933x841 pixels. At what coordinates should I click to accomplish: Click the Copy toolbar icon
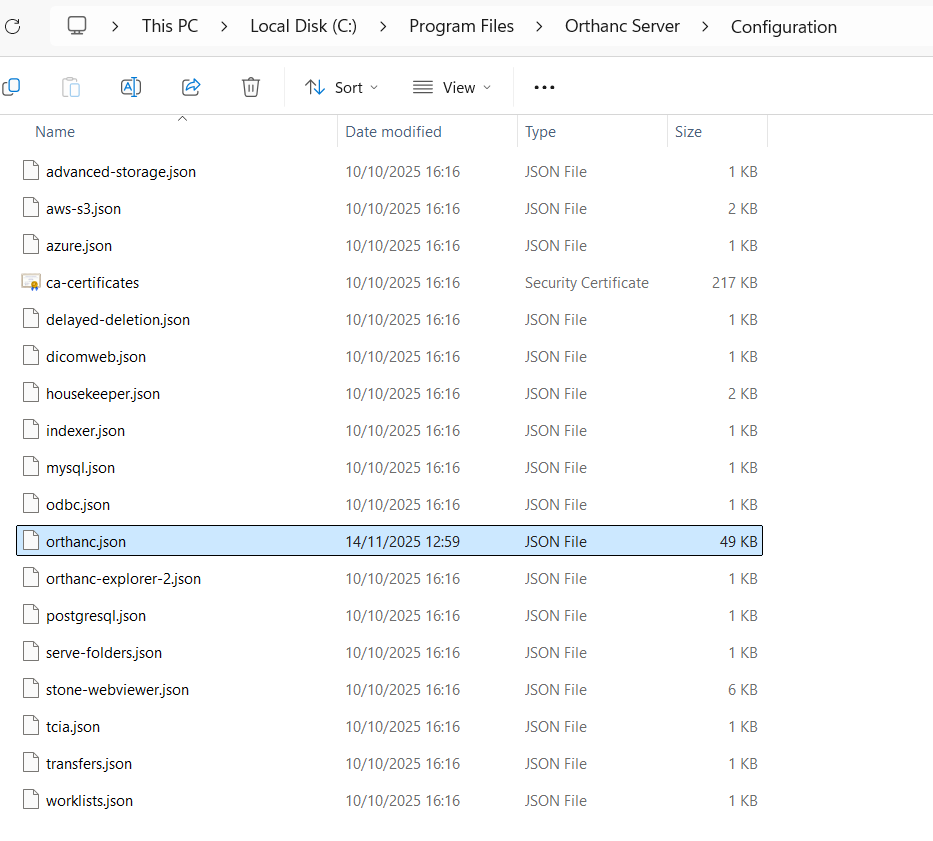[x=11, y=87]
